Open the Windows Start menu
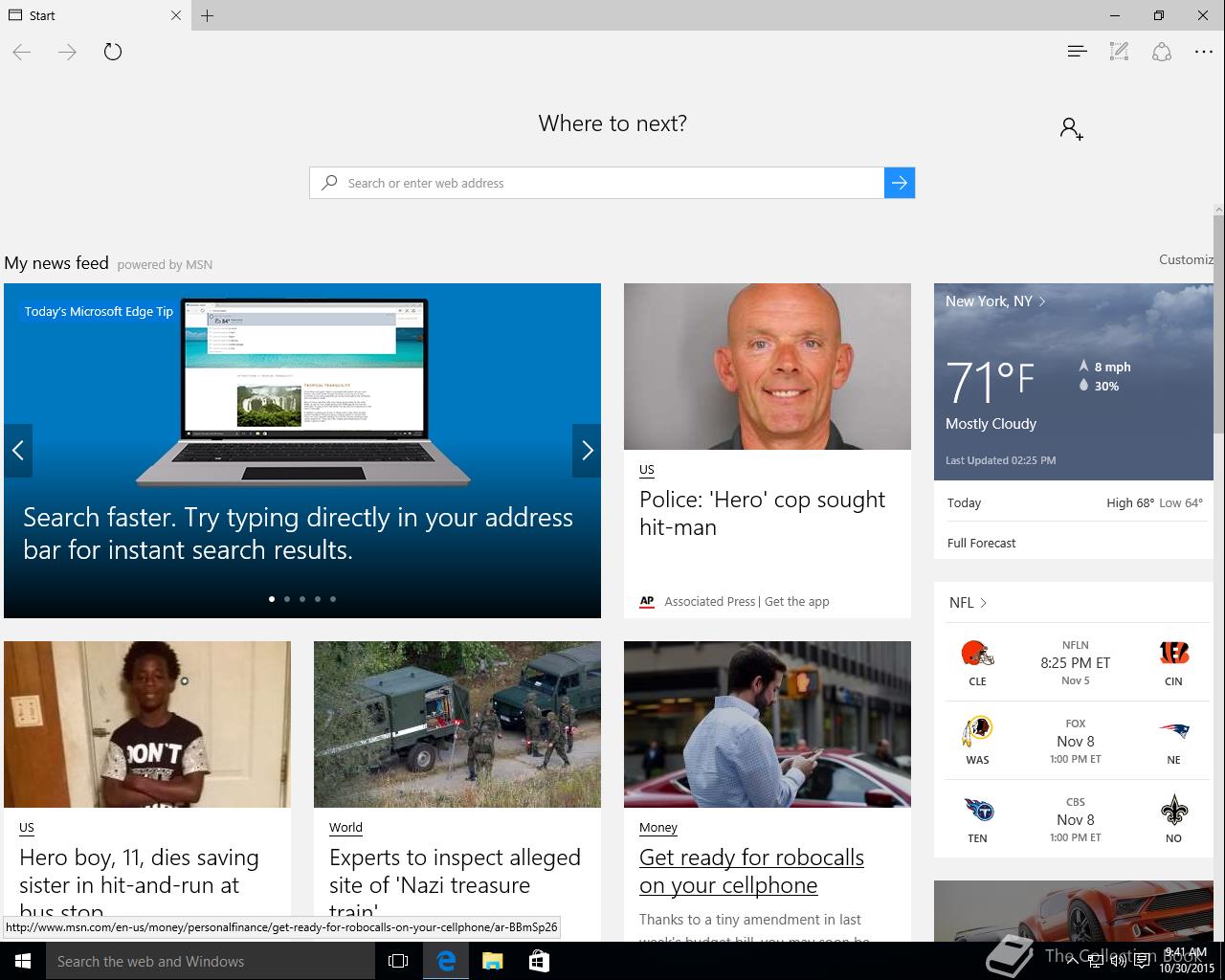The image size is (1225, 980). 23,961
